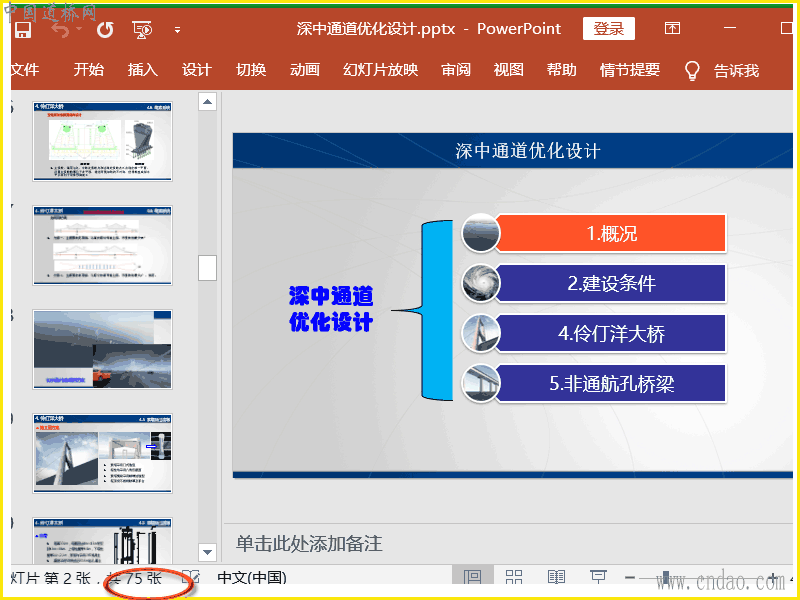Click the 中文(中国) language indicator
800x600 pixels.
pyautogui.click(x=252, y=578)
